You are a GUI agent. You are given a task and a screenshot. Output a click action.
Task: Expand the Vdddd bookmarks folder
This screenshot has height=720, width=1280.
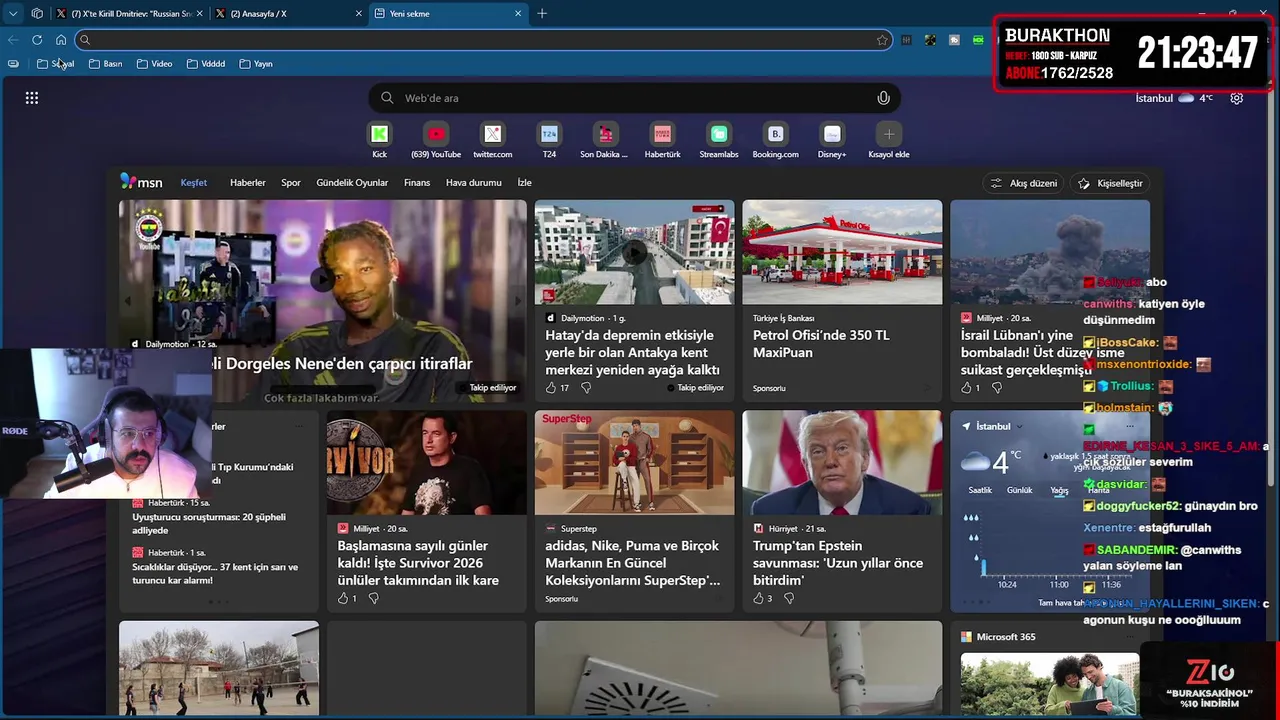(205, 64)
